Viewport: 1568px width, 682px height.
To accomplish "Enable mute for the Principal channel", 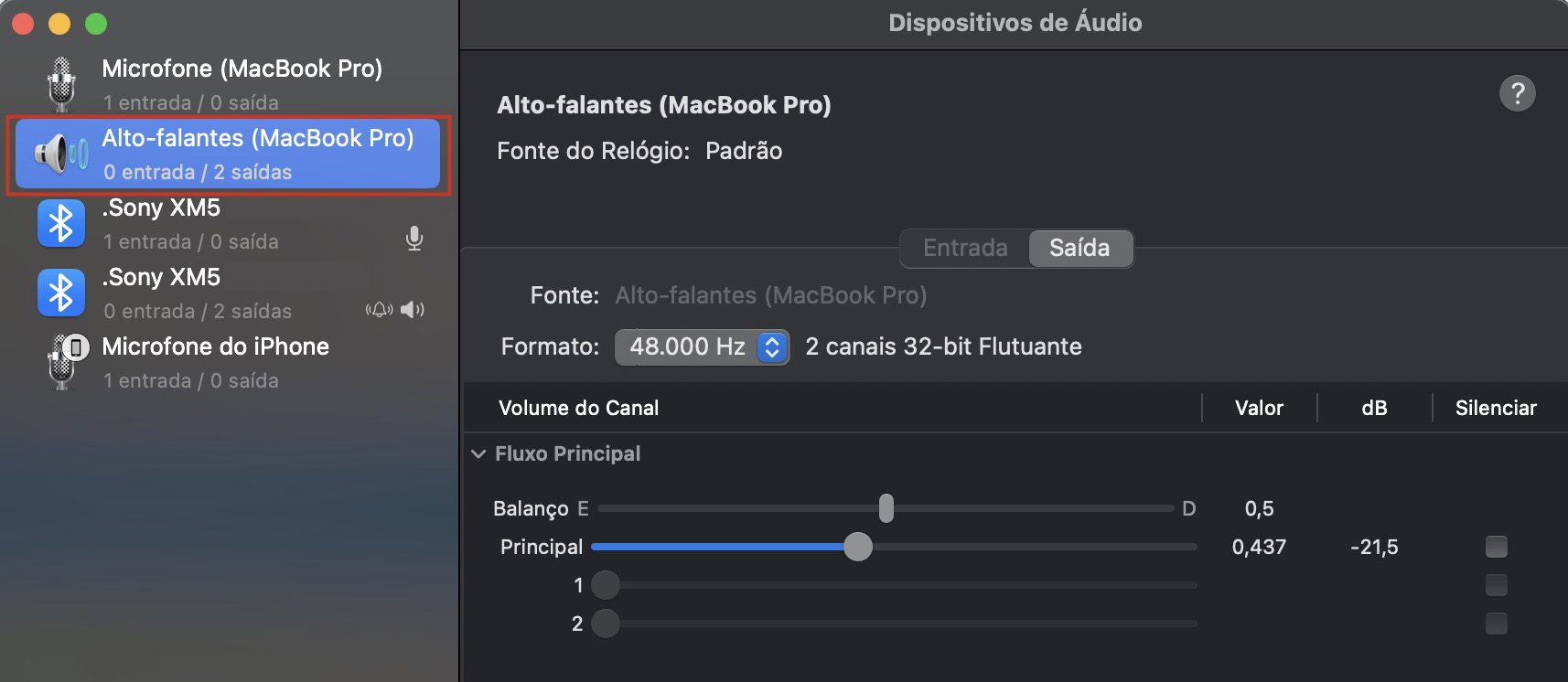I will pos(1497,546).
